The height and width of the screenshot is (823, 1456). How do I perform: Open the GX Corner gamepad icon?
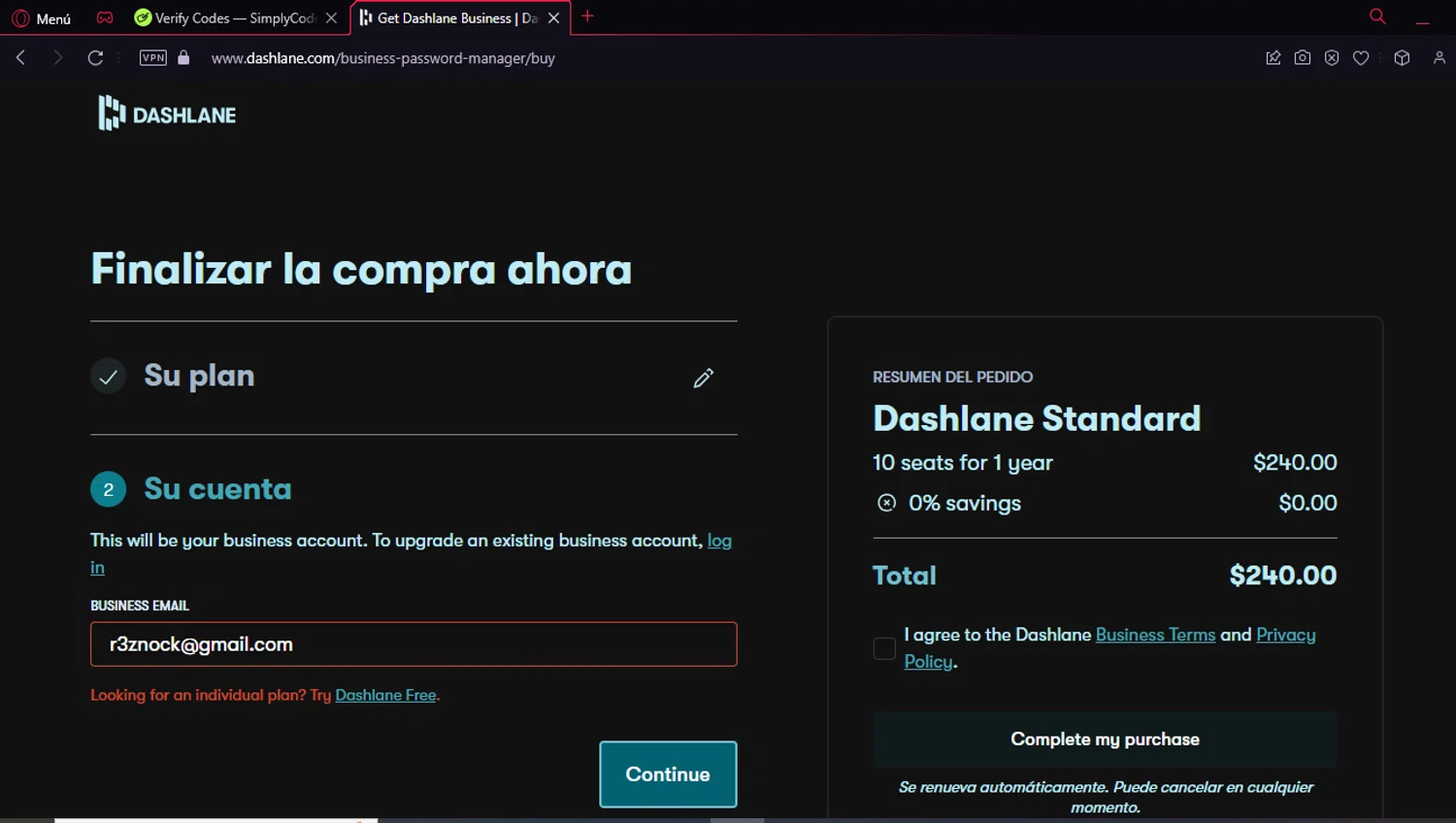[x=105, y=17]
